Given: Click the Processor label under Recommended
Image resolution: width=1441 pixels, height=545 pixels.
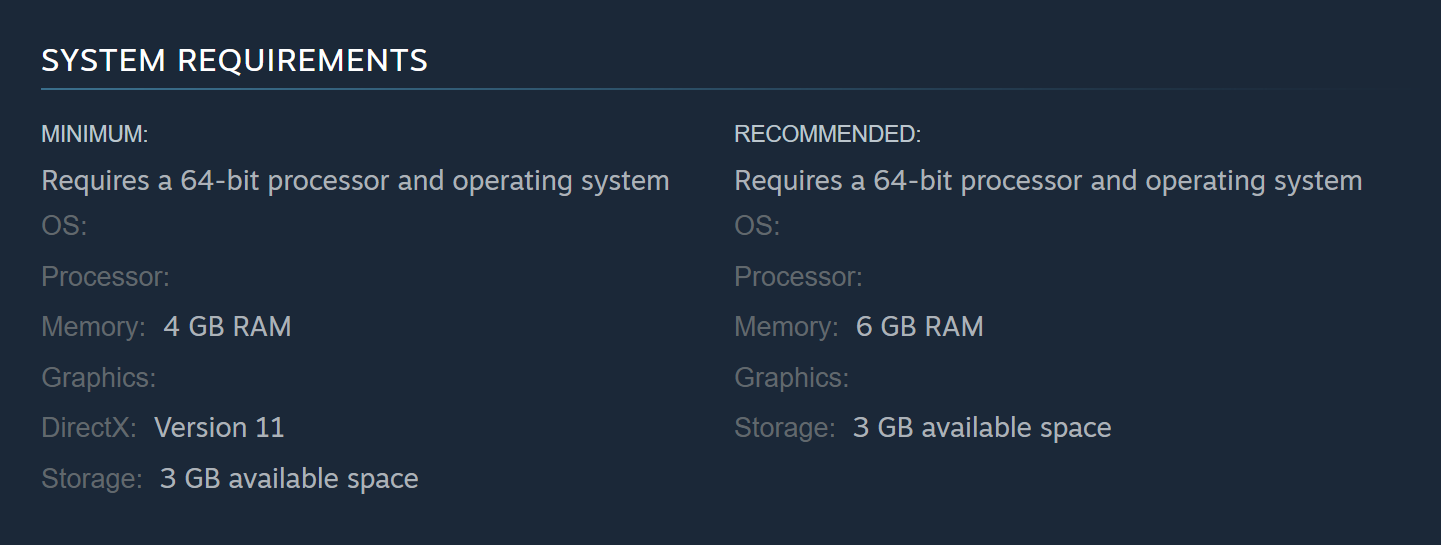Looking at the screenshot, I should pyautogui.click(x=798, y=277).
